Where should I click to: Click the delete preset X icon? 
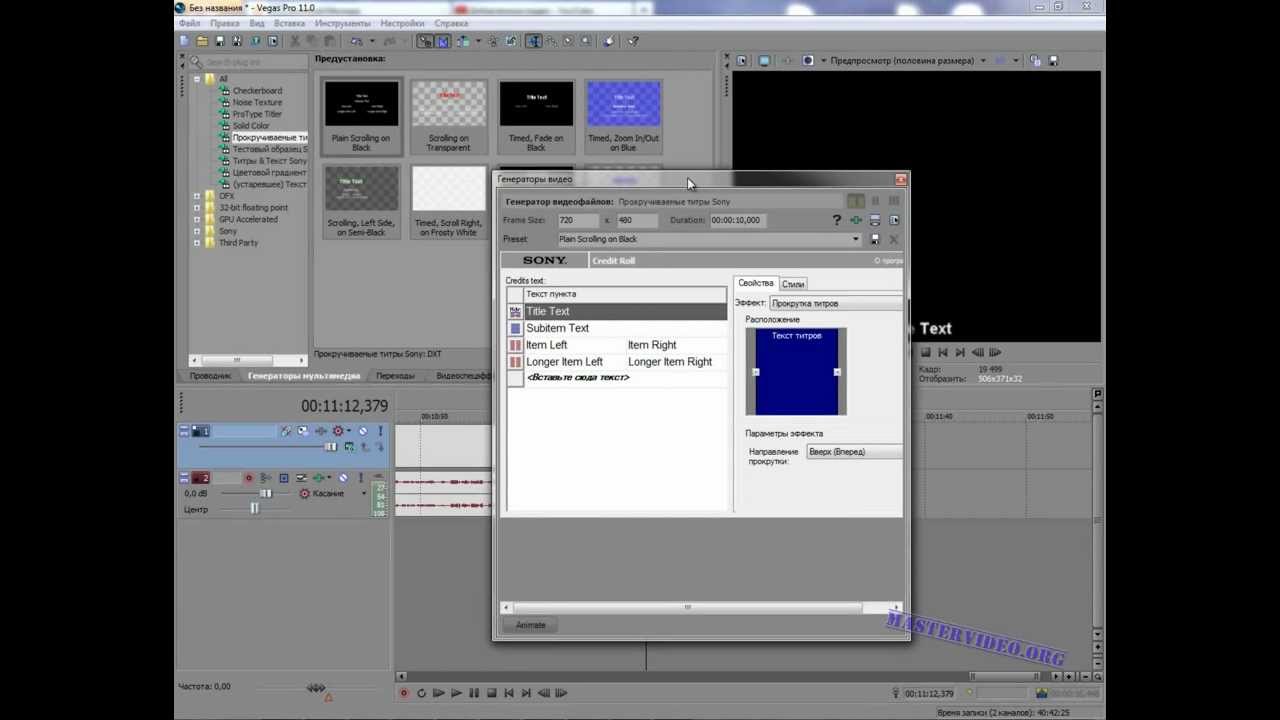point(893,240)
